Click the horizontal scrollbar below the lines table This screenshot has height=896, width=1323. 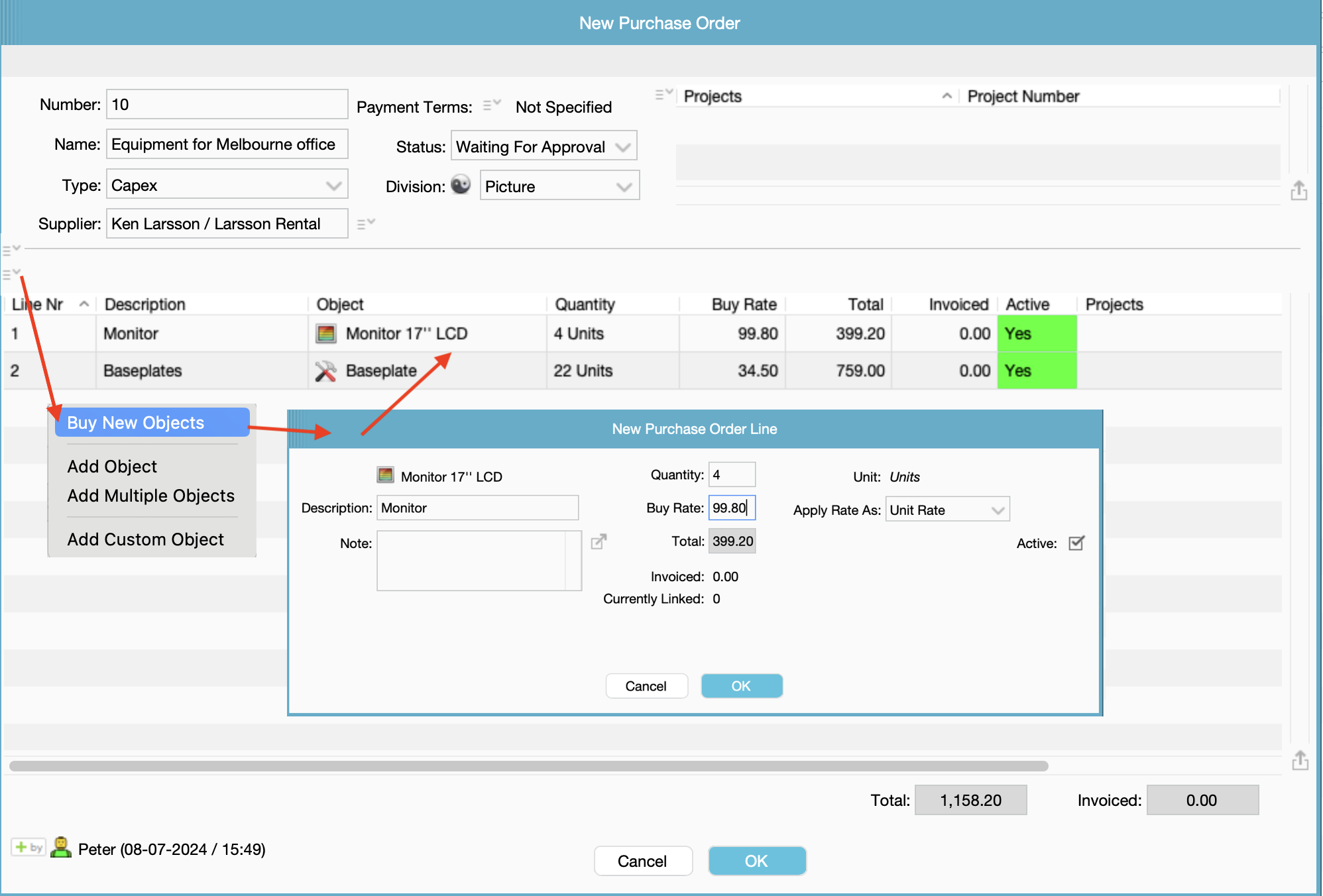(528, 766)
